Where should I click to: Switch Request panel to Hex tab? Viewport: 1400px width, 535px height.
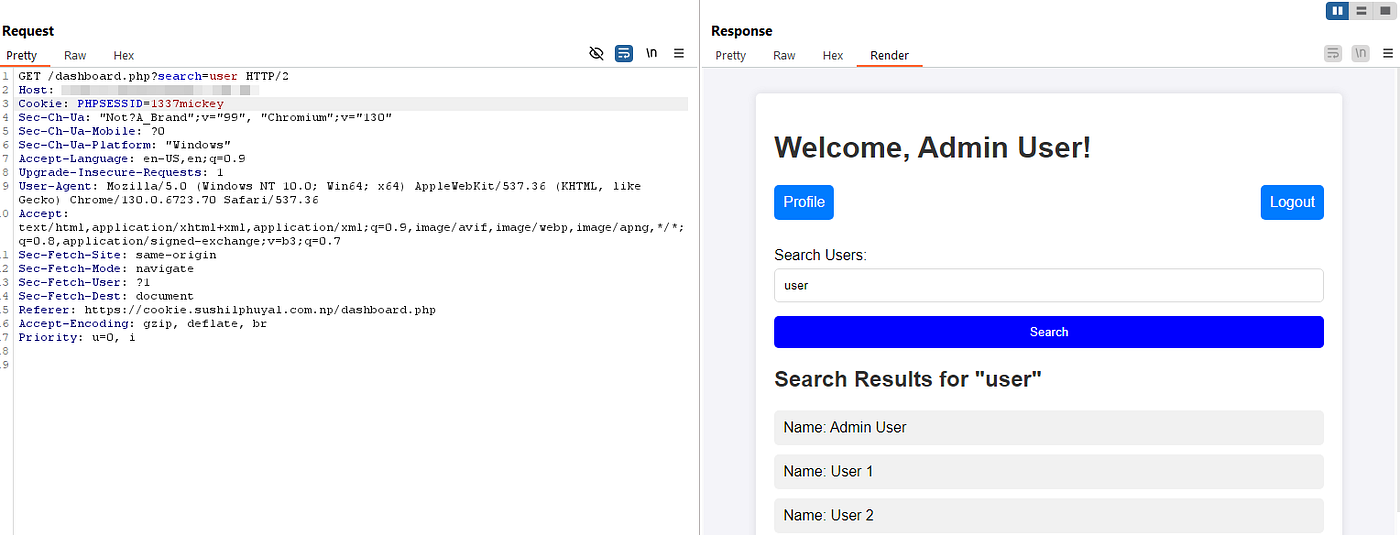(124, 56)
